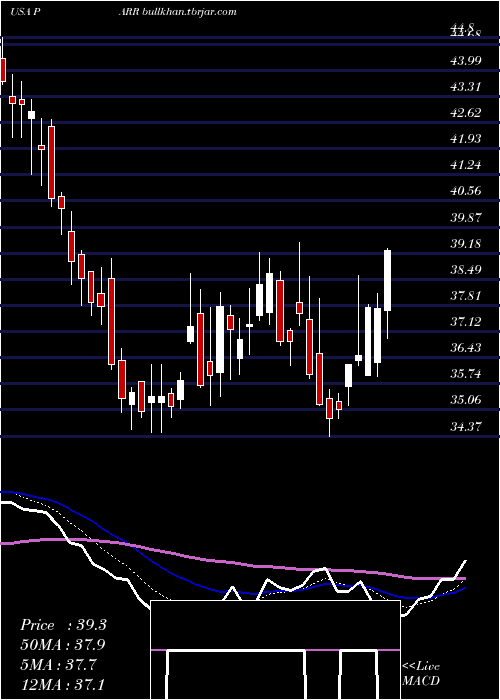500x700 pixels.
Task: Click the 41.24 price axis label
Action: [x=466, y=165]
